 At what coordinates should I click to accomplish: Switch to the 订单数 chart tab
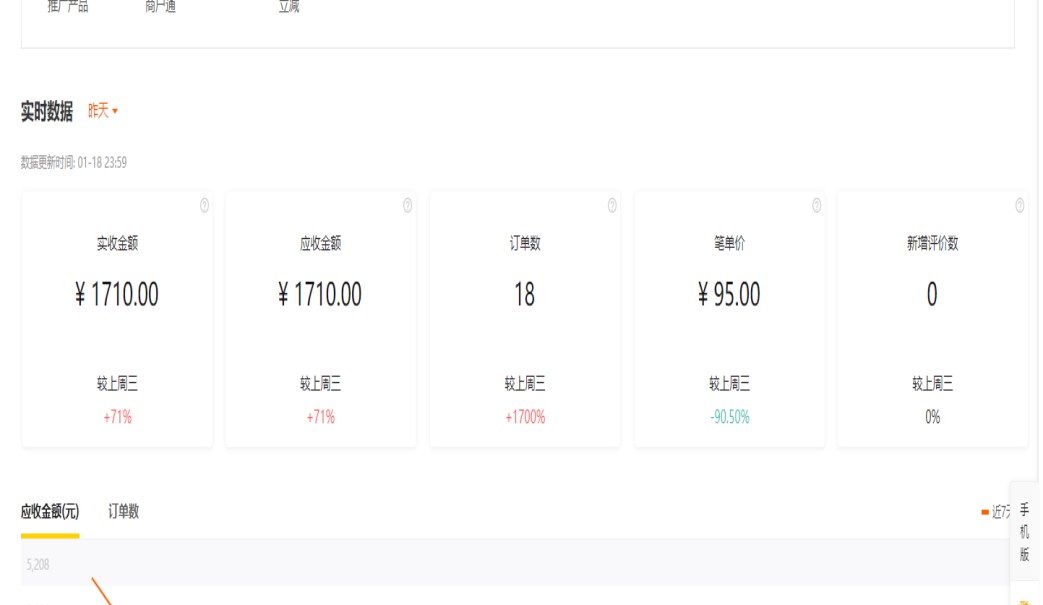tap(124, 512)
